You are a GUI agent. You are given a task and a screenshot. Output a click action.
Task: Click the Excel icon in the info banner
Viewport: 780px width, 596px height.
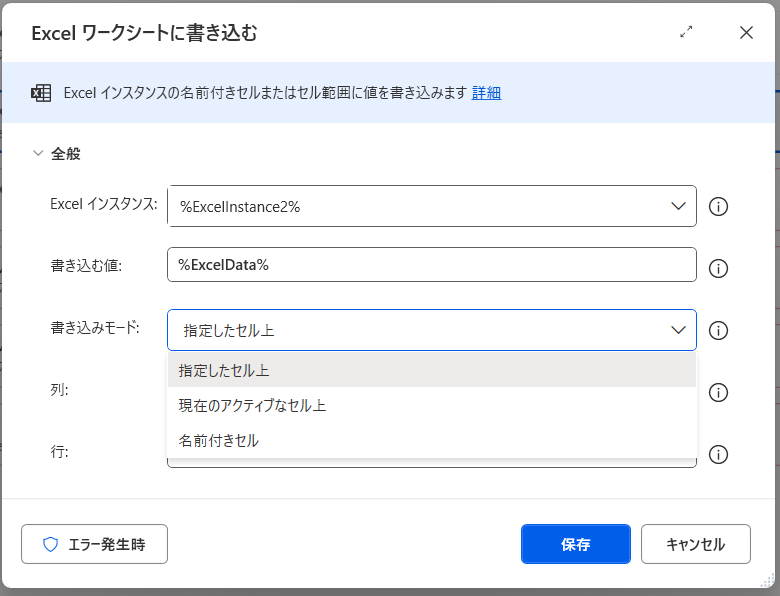(41, 93)
